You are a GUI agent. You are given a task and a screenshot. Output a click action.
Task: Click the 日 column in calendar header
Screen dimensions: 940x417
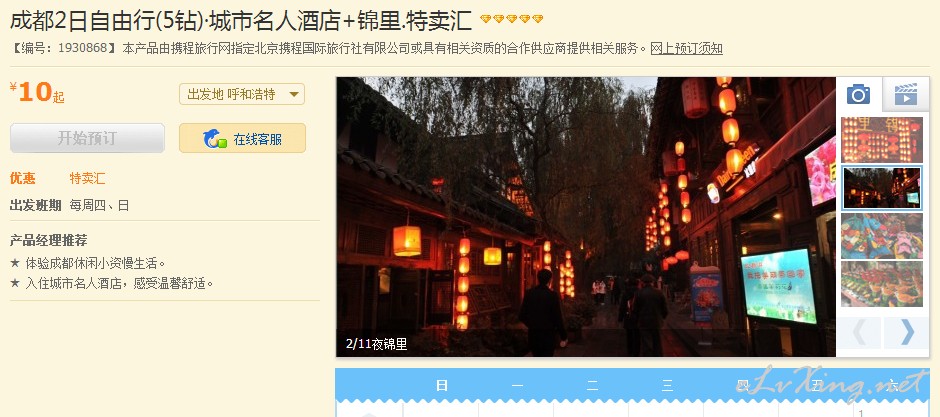442,385
